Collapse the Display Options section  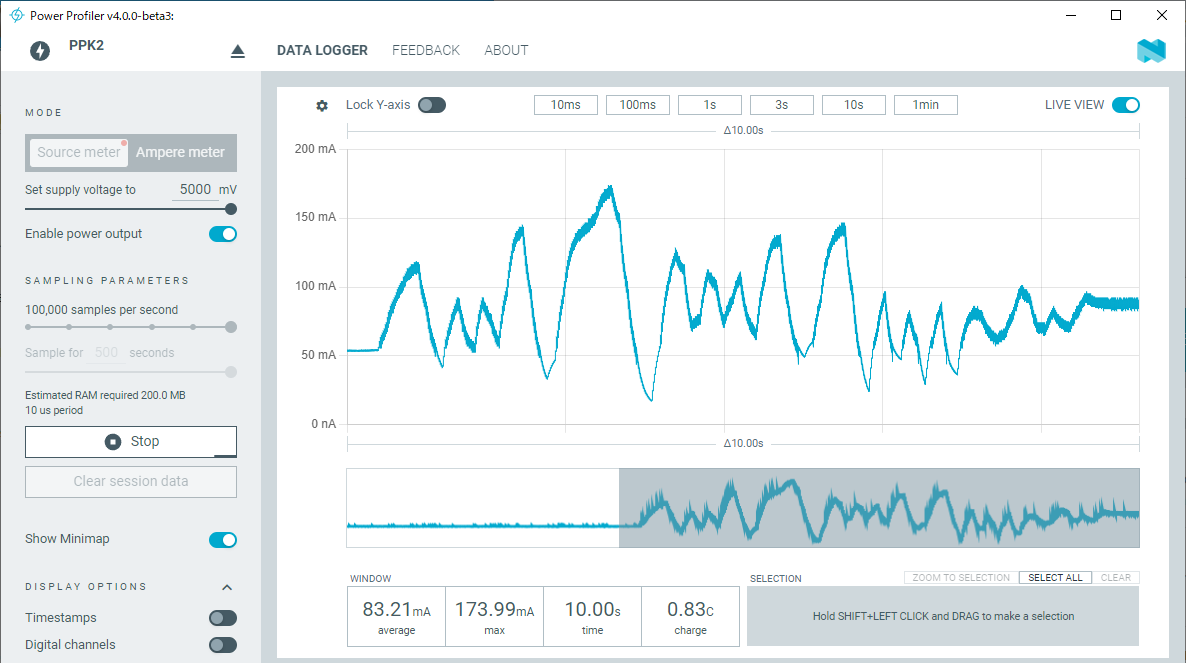pos(227,587)
